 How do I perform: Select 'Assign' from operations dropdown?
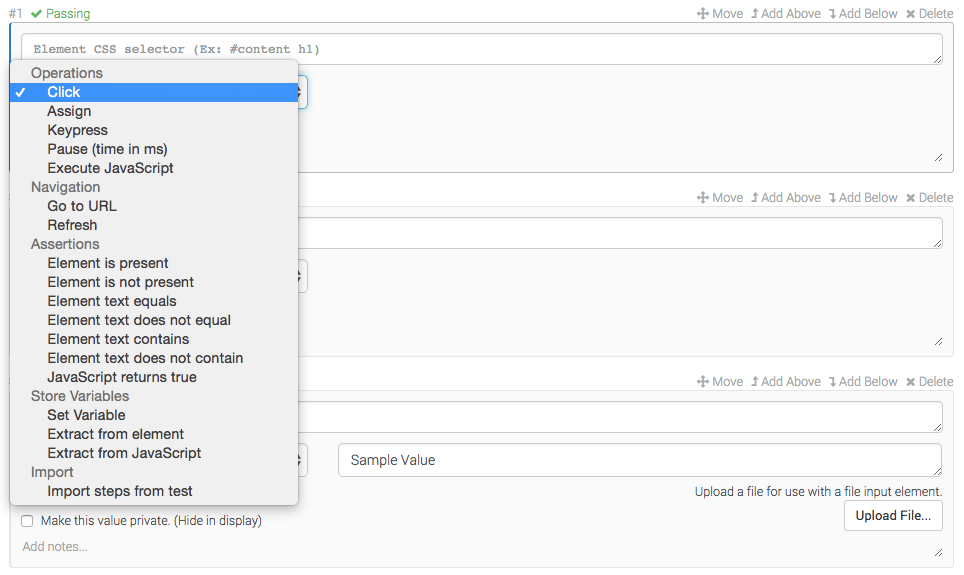tap(69, 111)
